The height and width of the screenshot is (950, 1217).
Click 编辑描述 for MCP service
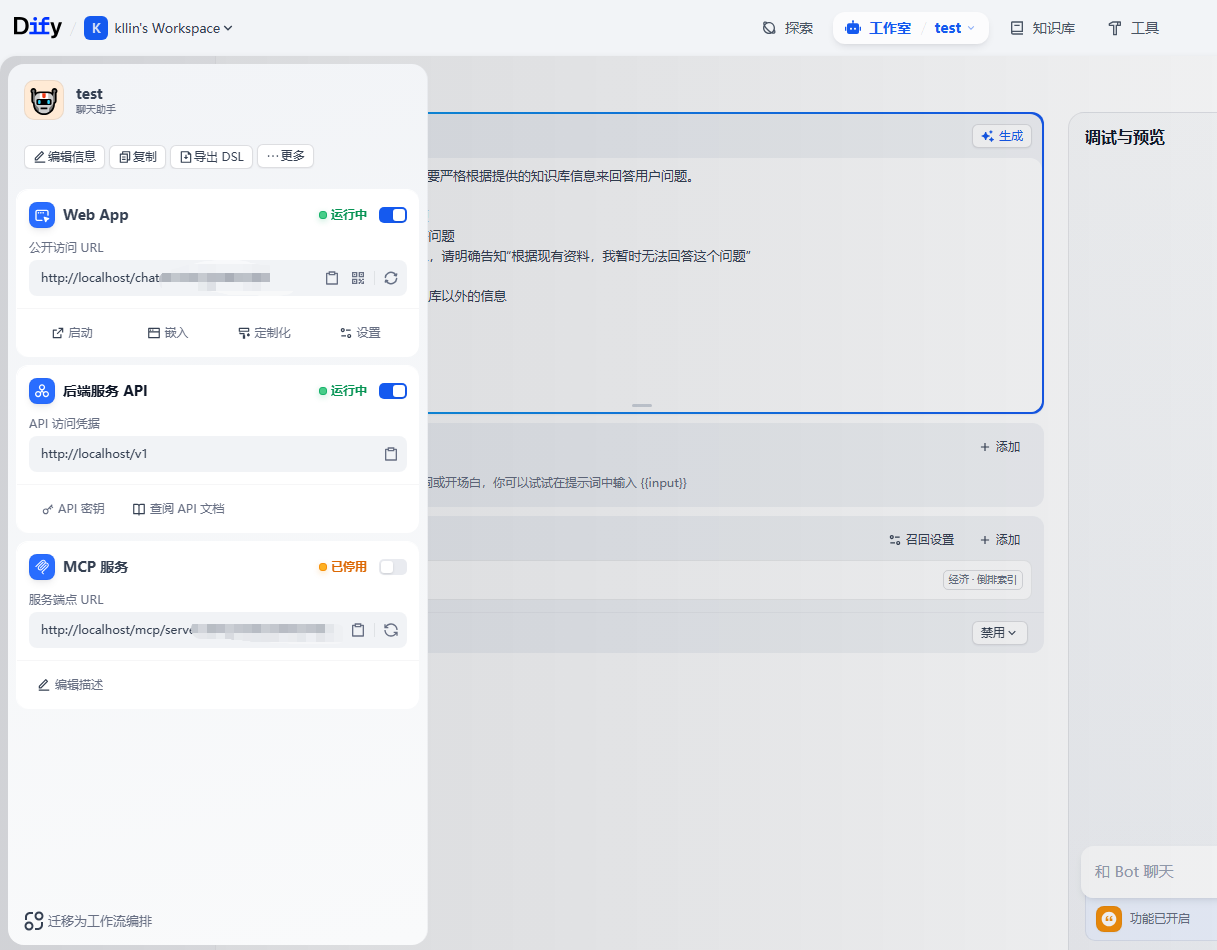[x=70, y=685]
